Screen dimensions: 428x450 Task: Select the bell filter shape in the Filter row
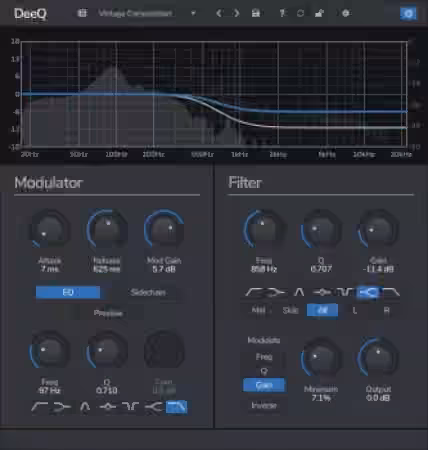(299, 292)
